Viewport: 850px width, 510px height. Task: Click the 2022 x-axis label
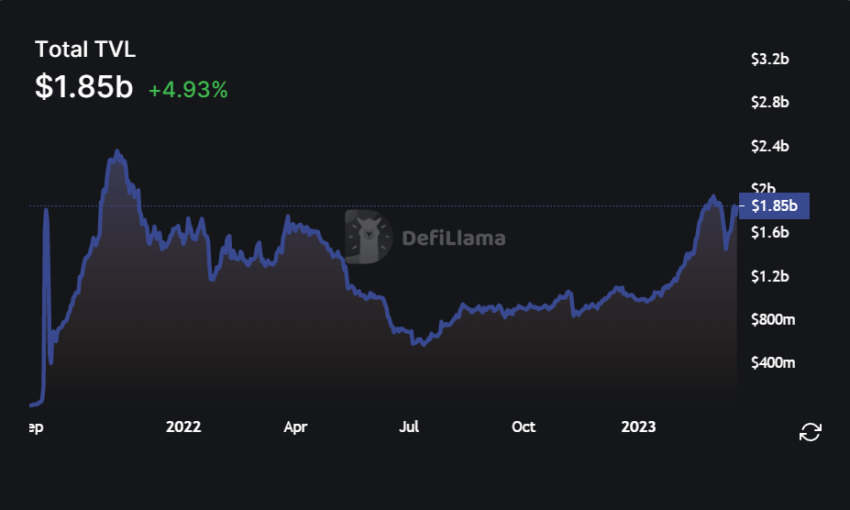pyautogui.click(x=183, y=427)
